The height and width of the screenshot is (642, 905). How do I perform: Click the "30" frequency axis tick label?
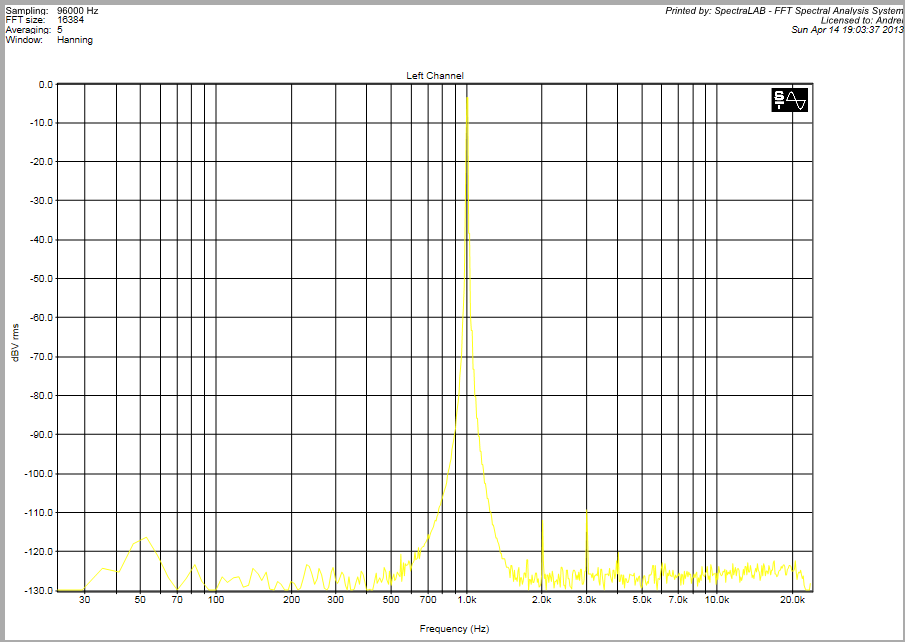[85, 600]
